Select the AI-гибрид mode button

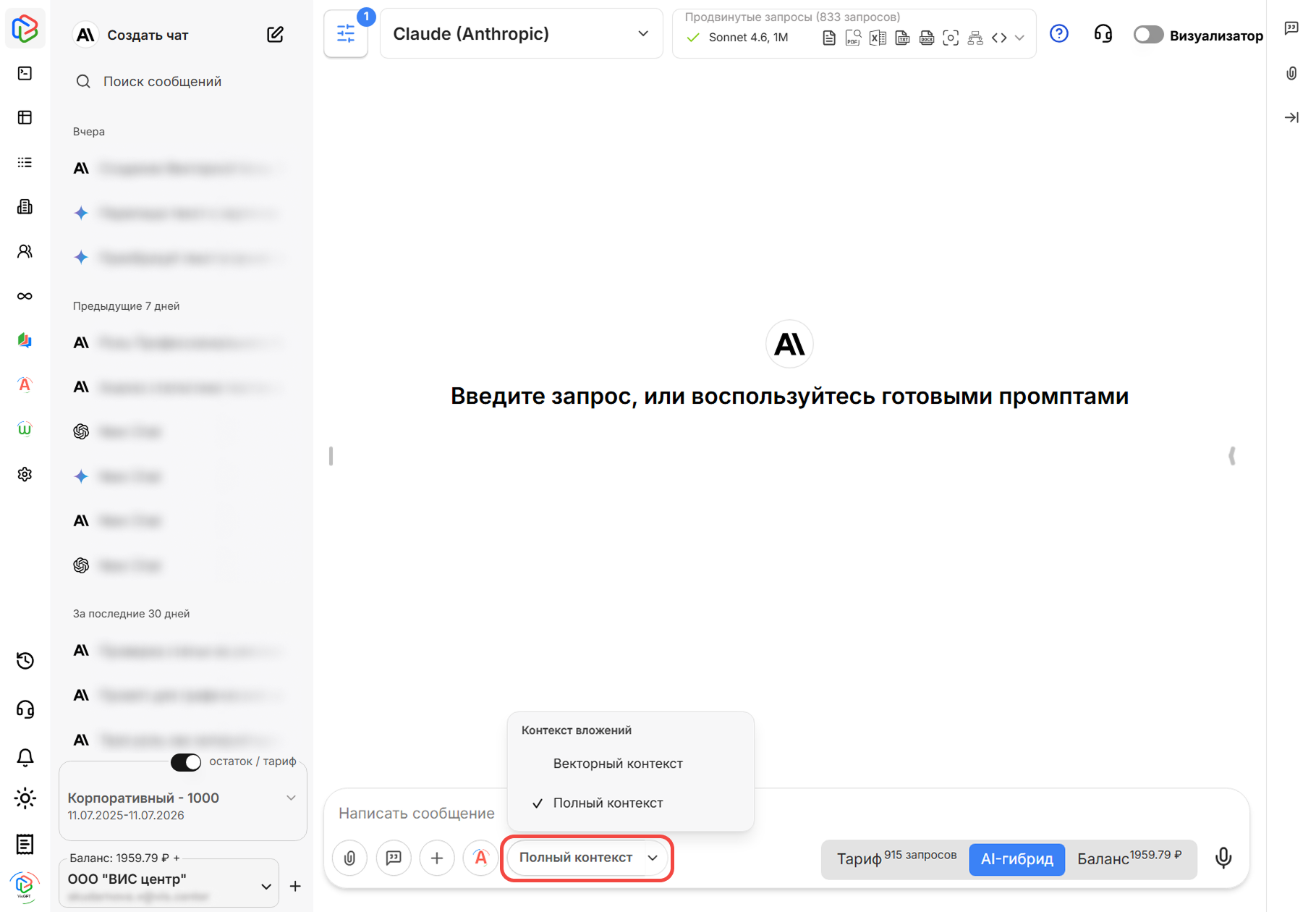1016,859
